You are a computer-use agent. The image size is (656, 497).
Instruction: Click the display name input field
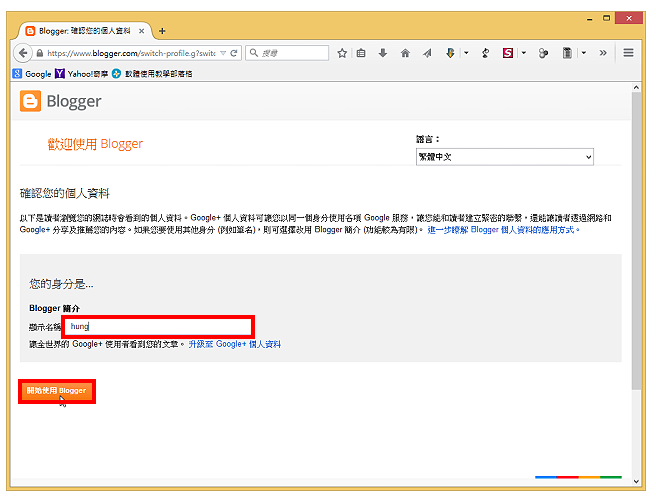[158, 327]
